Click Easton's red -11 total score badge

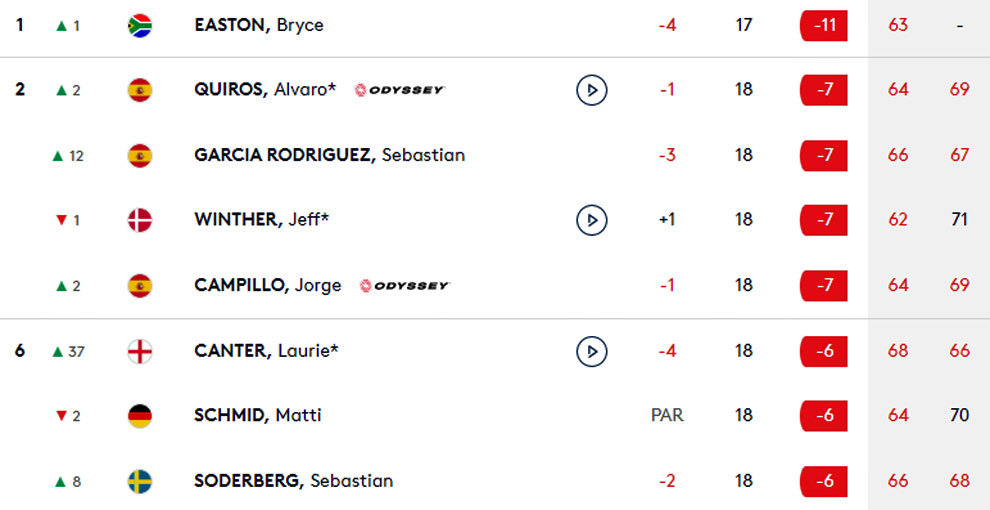tap(824, 25)
